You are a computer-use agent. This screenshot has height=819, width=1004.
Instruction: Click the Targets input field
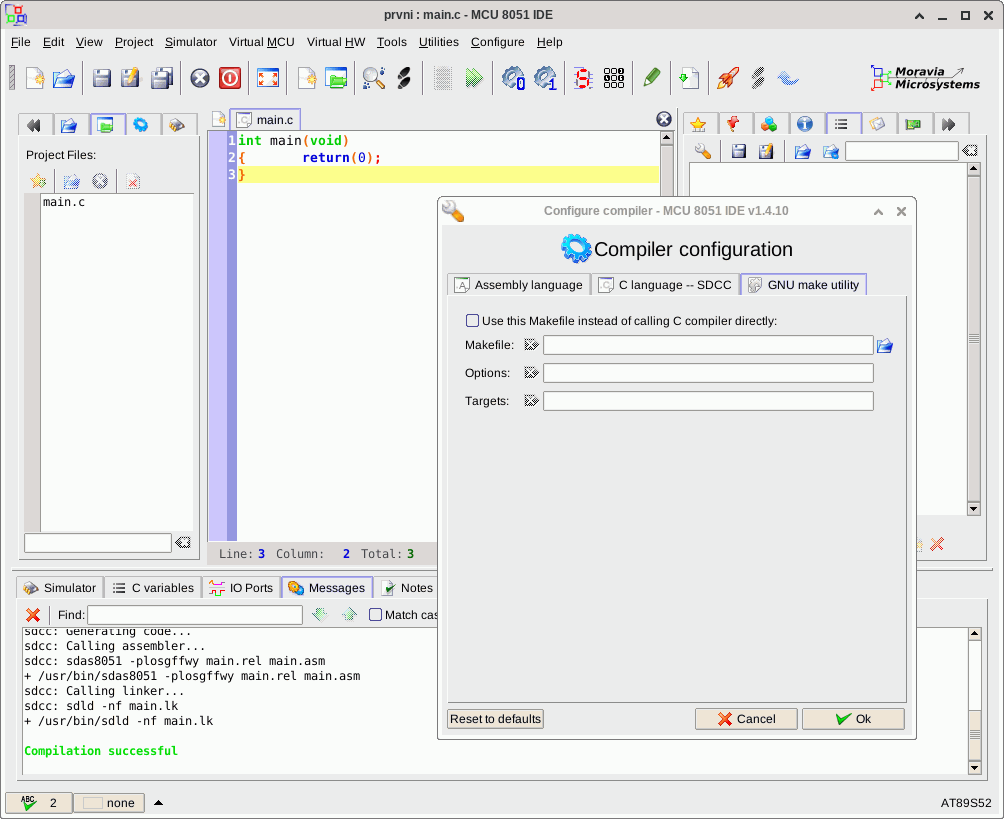tap(708, 401)
